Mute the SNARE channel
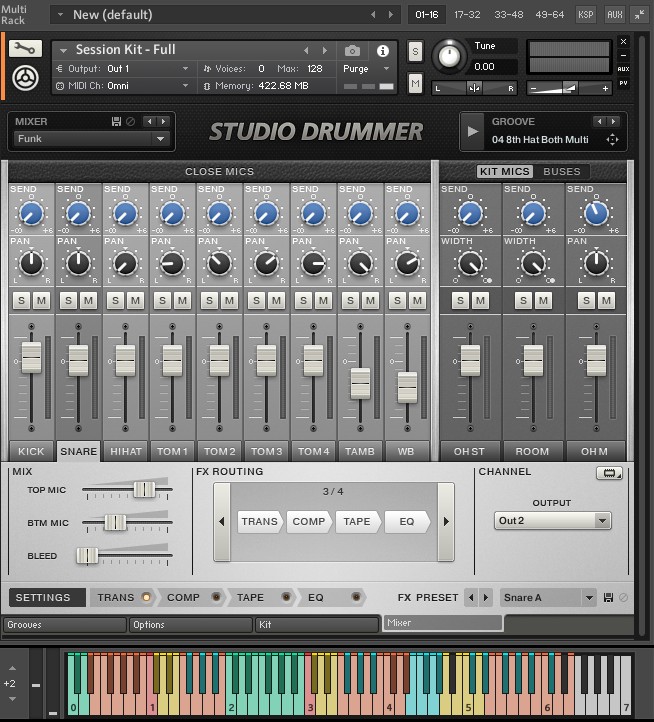654x722 pixels. pos(88,301)
